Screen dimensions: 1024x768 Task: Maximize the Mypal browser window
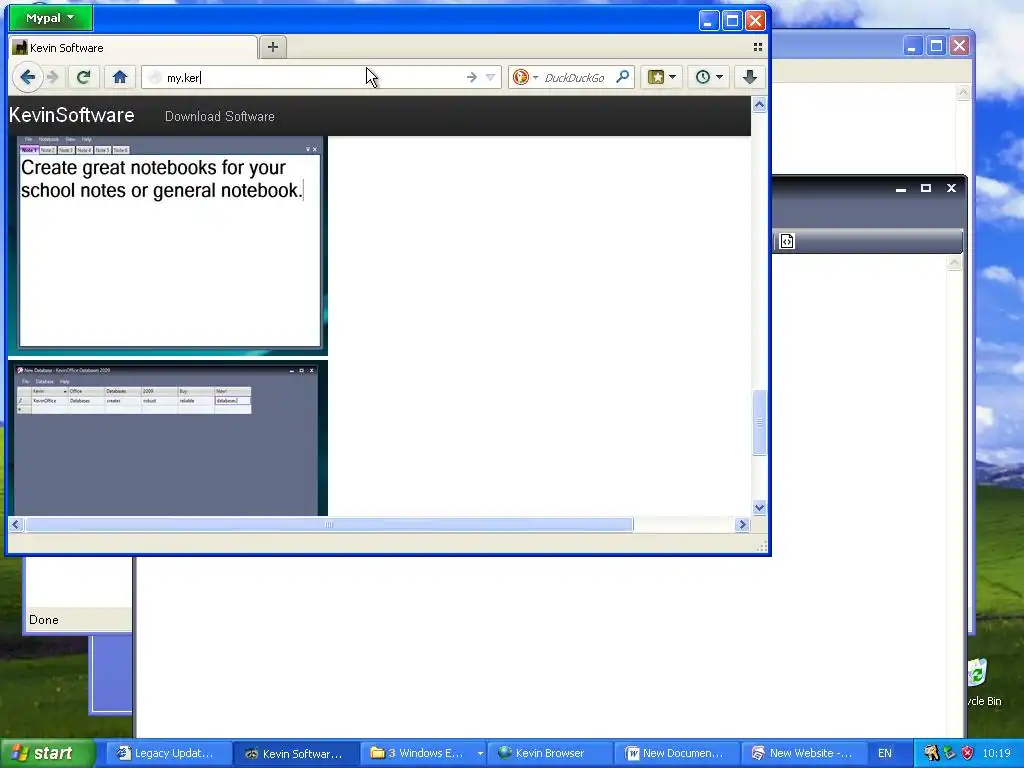click(732, 21)
